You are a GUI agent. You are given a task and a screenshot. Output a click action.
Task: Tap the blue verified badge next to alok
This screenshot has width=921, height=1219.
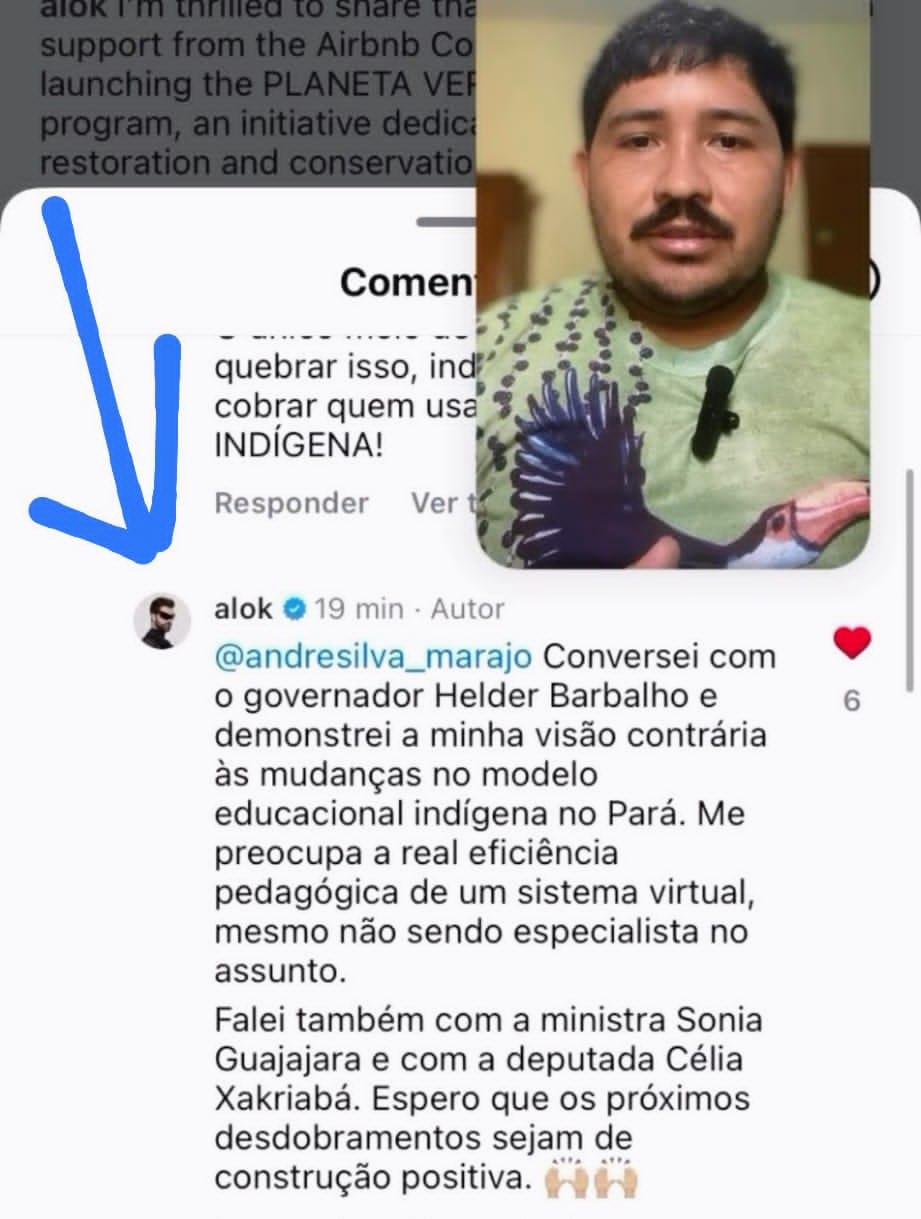(x=294, y=608)
